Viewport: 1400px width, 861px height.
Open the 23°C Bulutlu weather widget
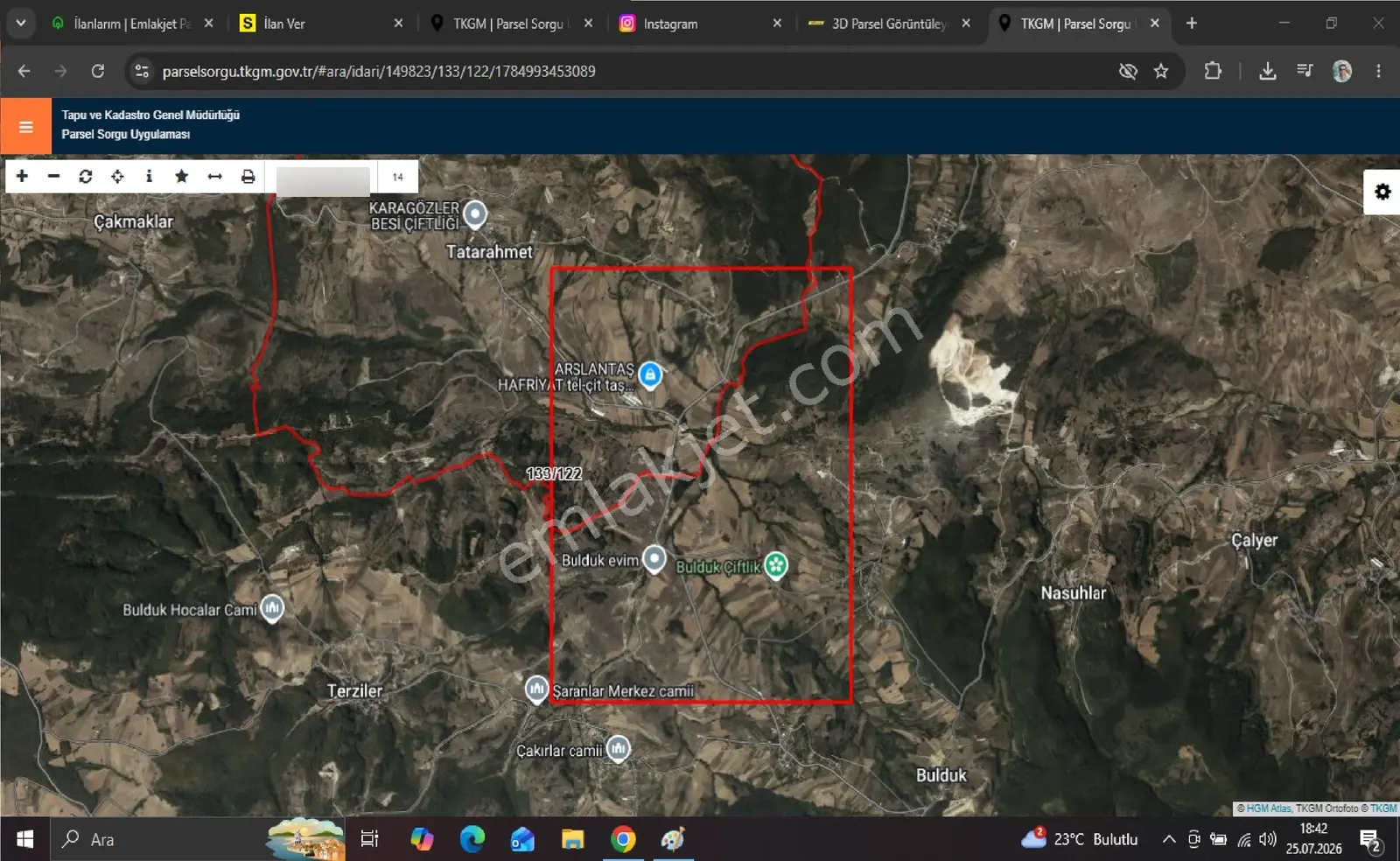1080,839
